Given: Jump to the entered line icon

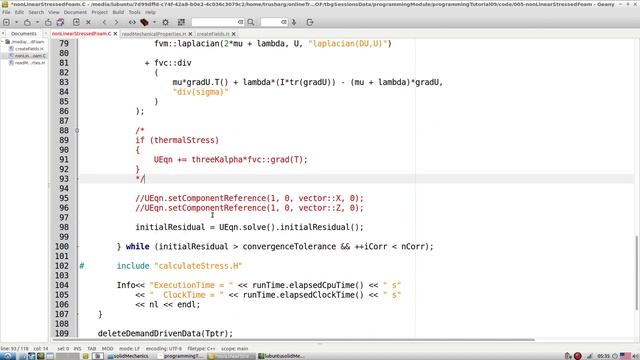Looking at the screenshot, I should [x=294, y=22].
